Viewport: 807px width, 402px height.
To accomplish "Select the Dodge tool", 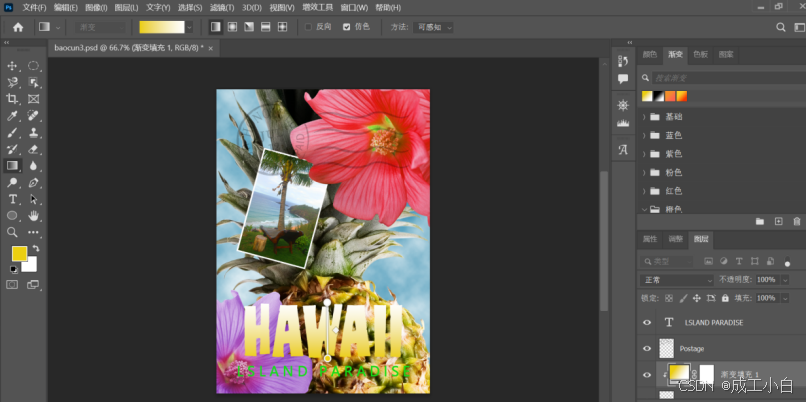I will pos(12,182).
